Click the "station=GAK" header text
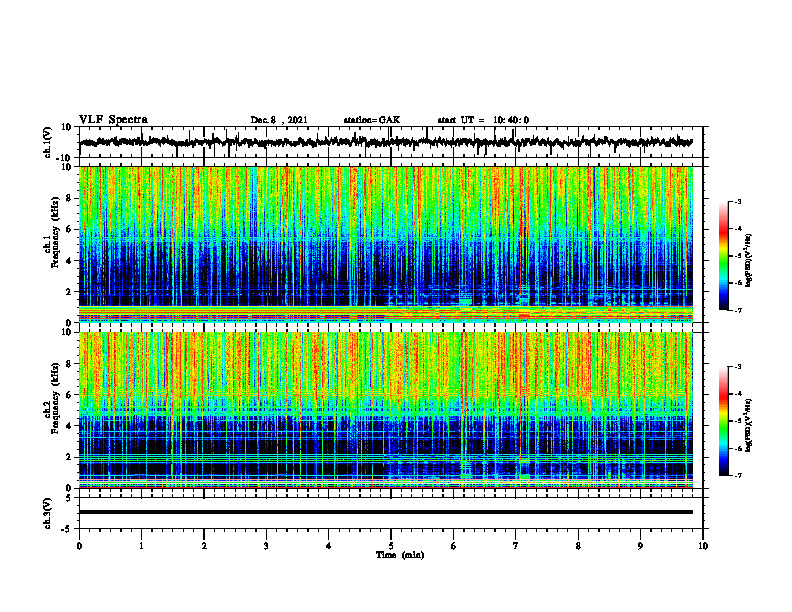 (372, 120)
